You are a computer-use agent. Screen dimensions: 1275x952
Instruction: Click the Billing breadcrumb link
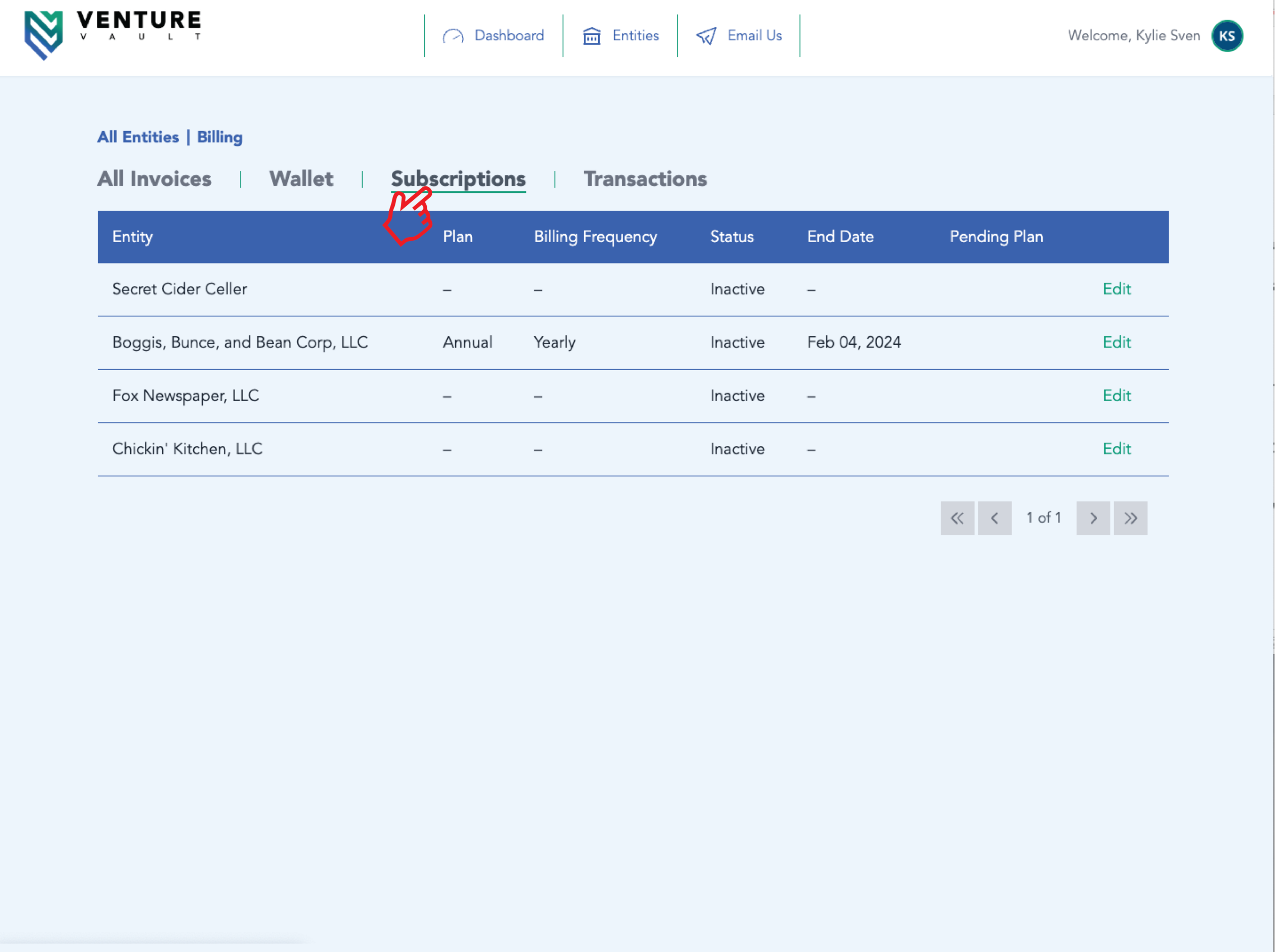[220, 137]
